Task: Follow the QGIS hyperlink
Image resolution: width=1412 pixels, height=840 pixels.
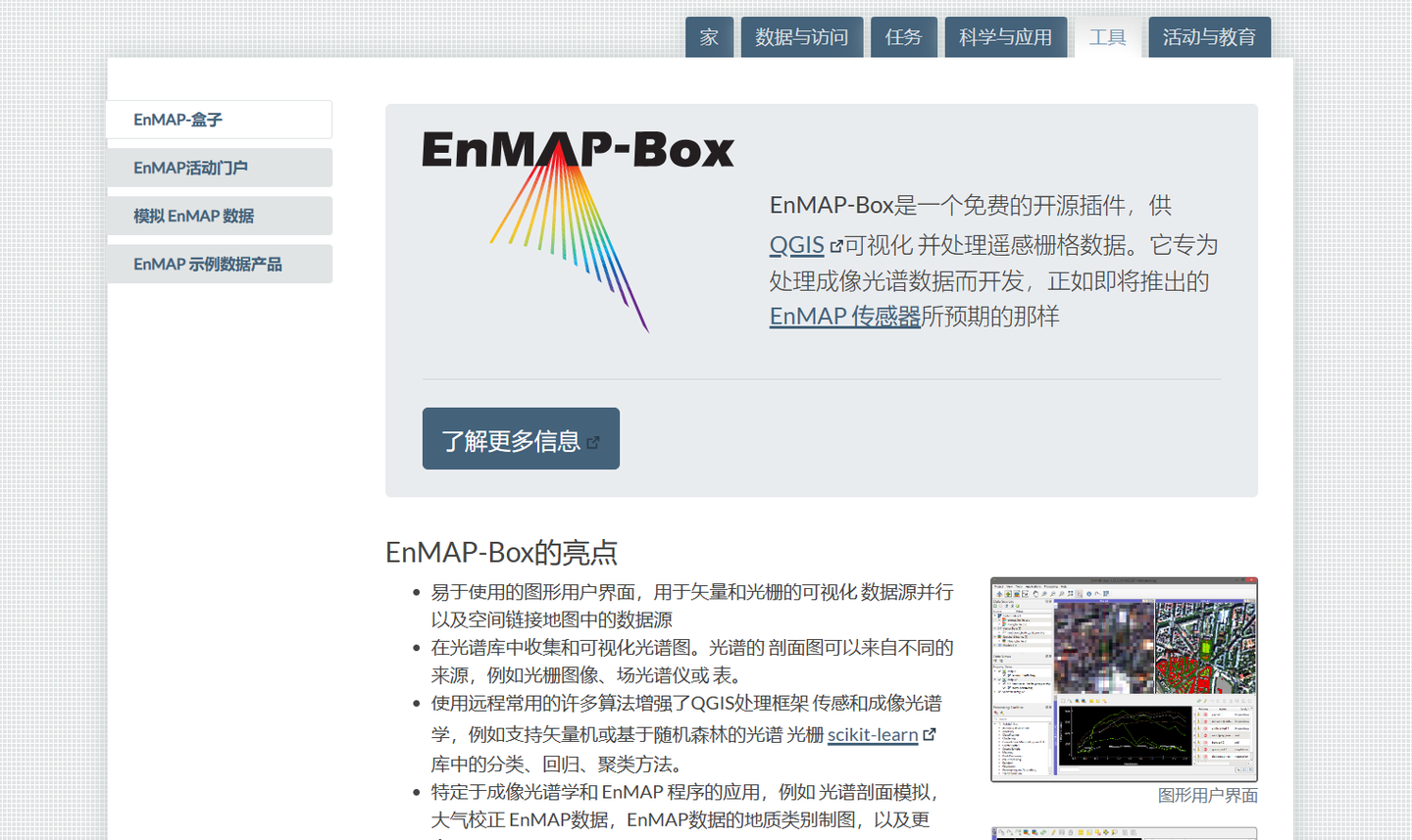Action: [x=796, y=244]
